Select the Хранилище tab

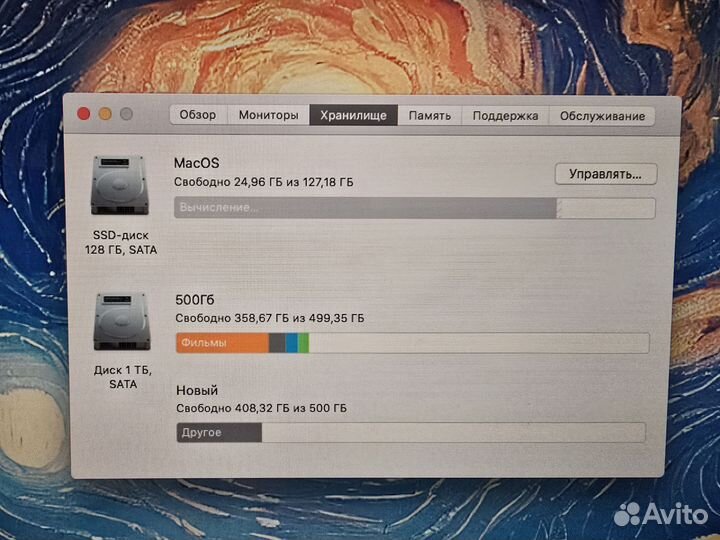coord(353,115)
